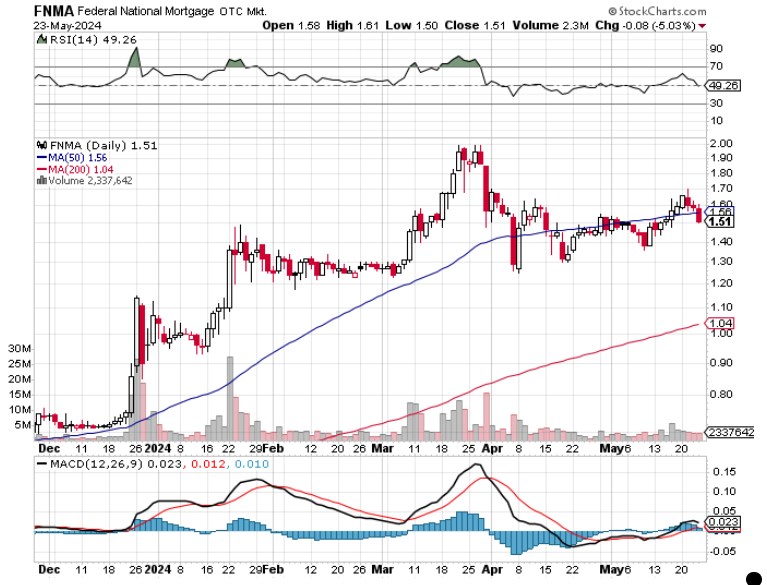Click the 70 overbought label on the RSI axis
This screenshot has height=585, width=767.
tap(716, 66)
